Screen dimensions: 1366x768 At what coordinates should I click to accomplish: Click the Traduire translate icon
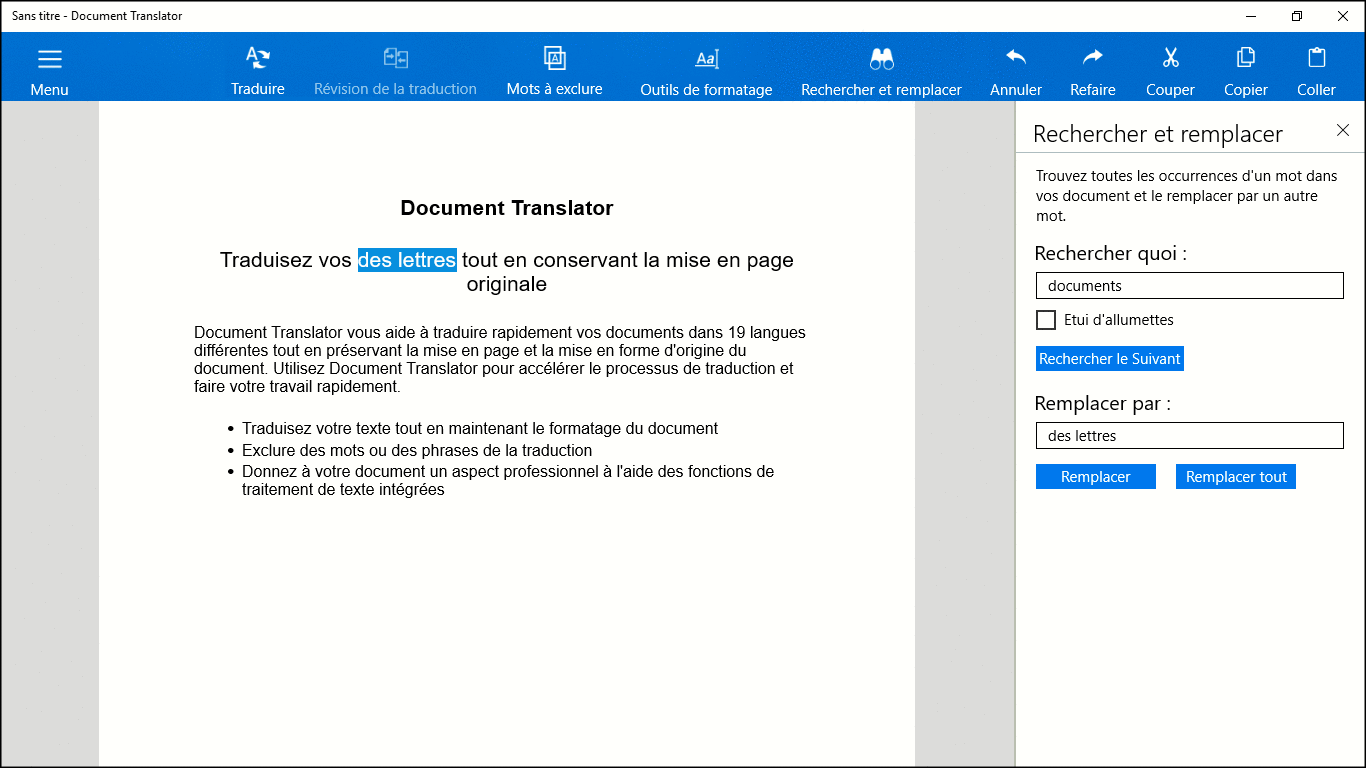[x=258, y=59]
